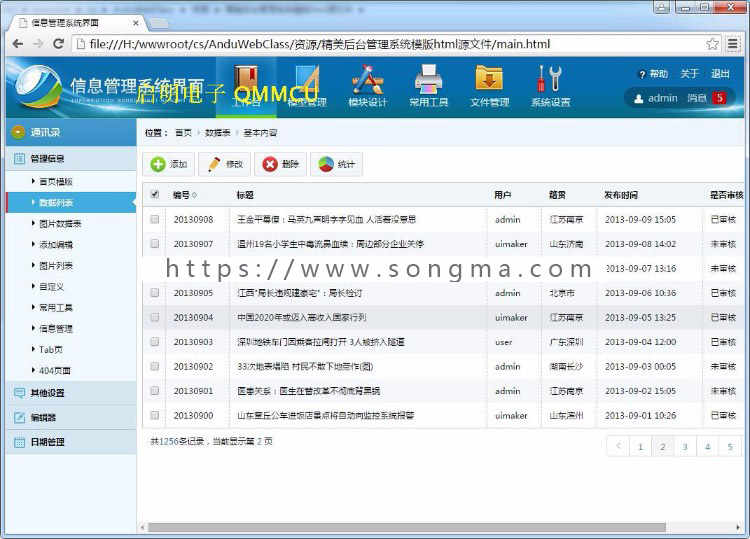Click the system logo globe icon
The width and height of the screenshot is (750, 539).
click(x=38, y=87)
